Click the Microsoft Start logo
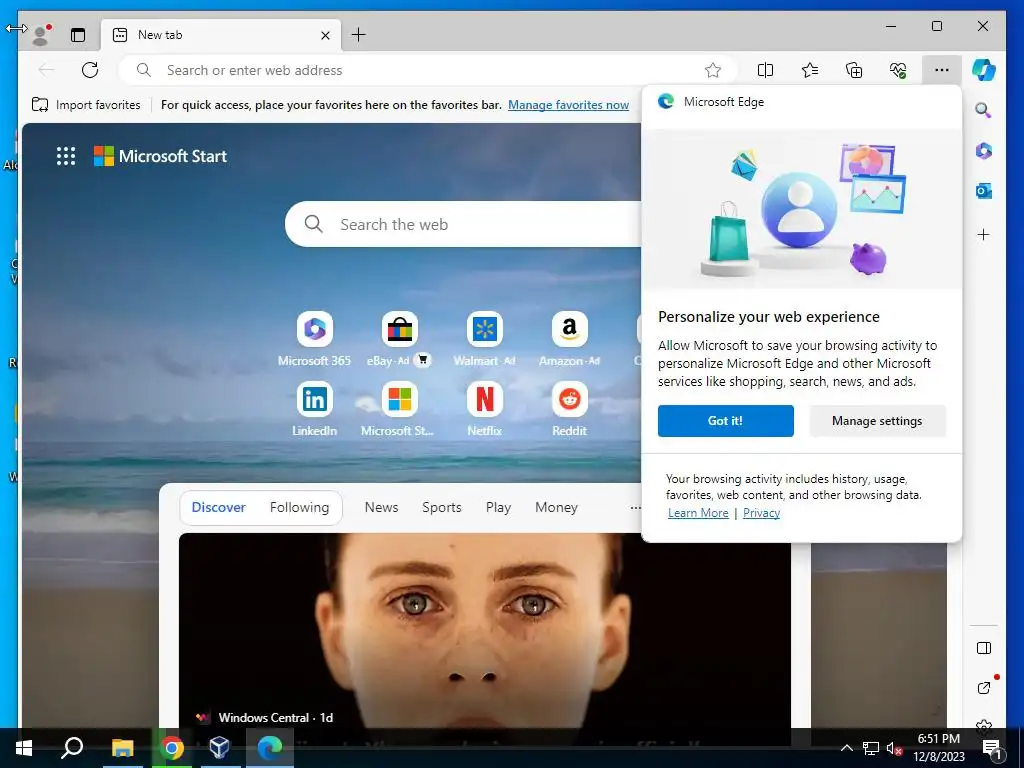 (x=161, y=156)
